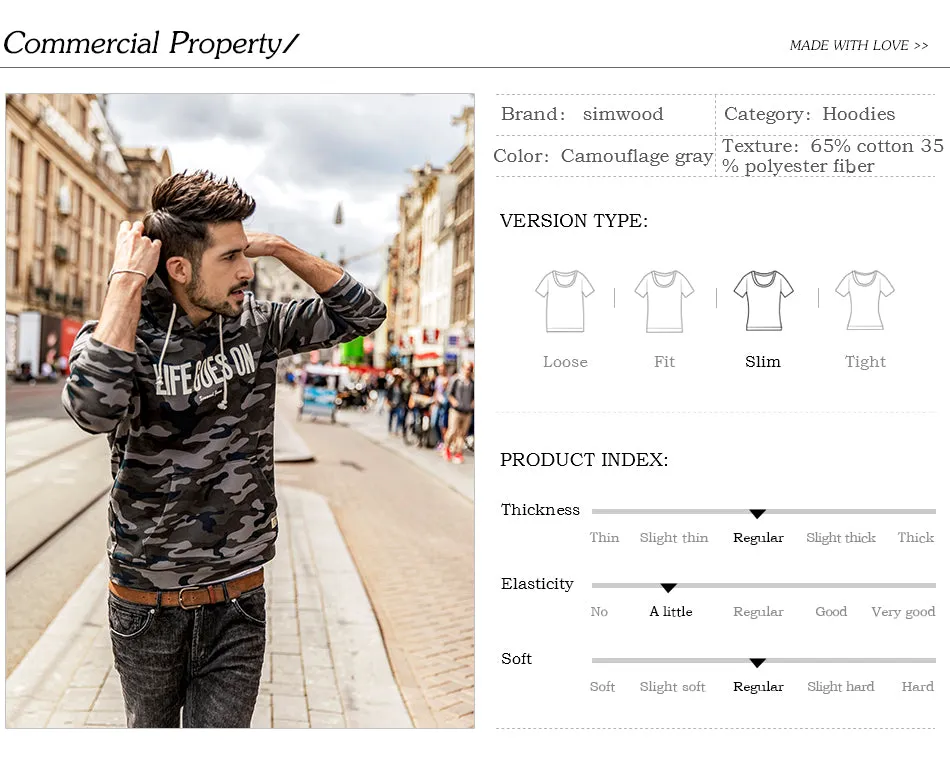Image resolution: width=950 pixels, height=778 pixels.
Task: Select the Fit t-shirt icon
Action: tap(664, 301)
